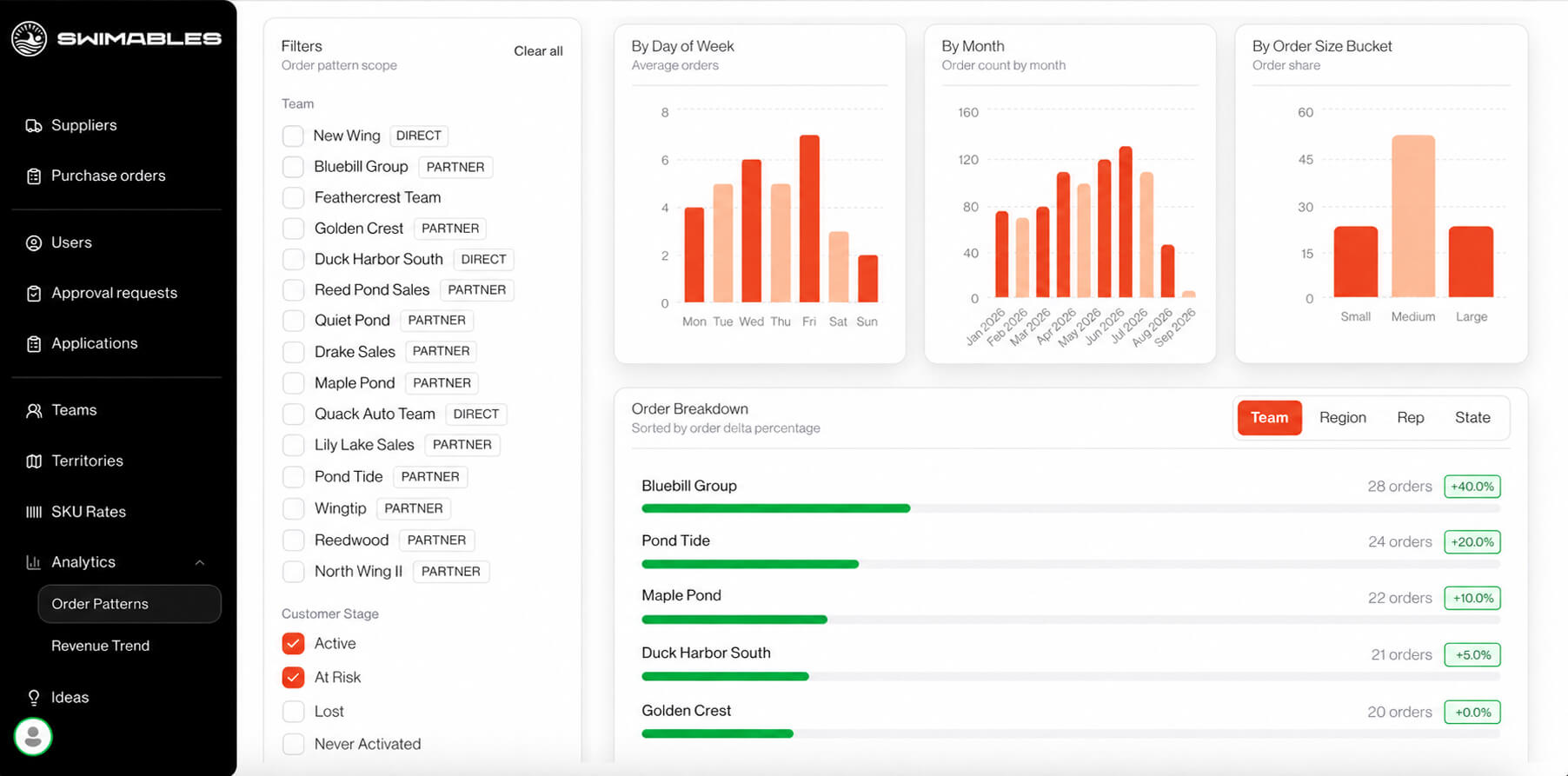Click the Purchase orders clipboard icon

pyautogui.click(x=34, y=176)
